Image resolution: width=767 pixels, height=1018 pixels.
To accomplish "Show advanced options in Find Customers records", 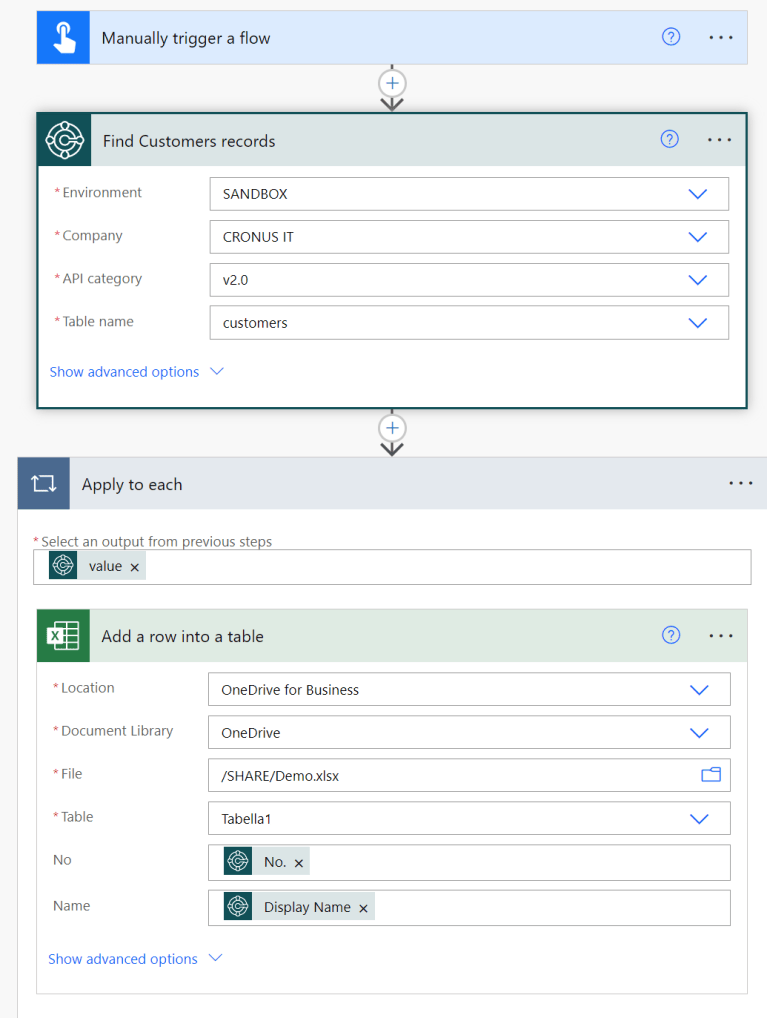I will (x=136, y=372).
